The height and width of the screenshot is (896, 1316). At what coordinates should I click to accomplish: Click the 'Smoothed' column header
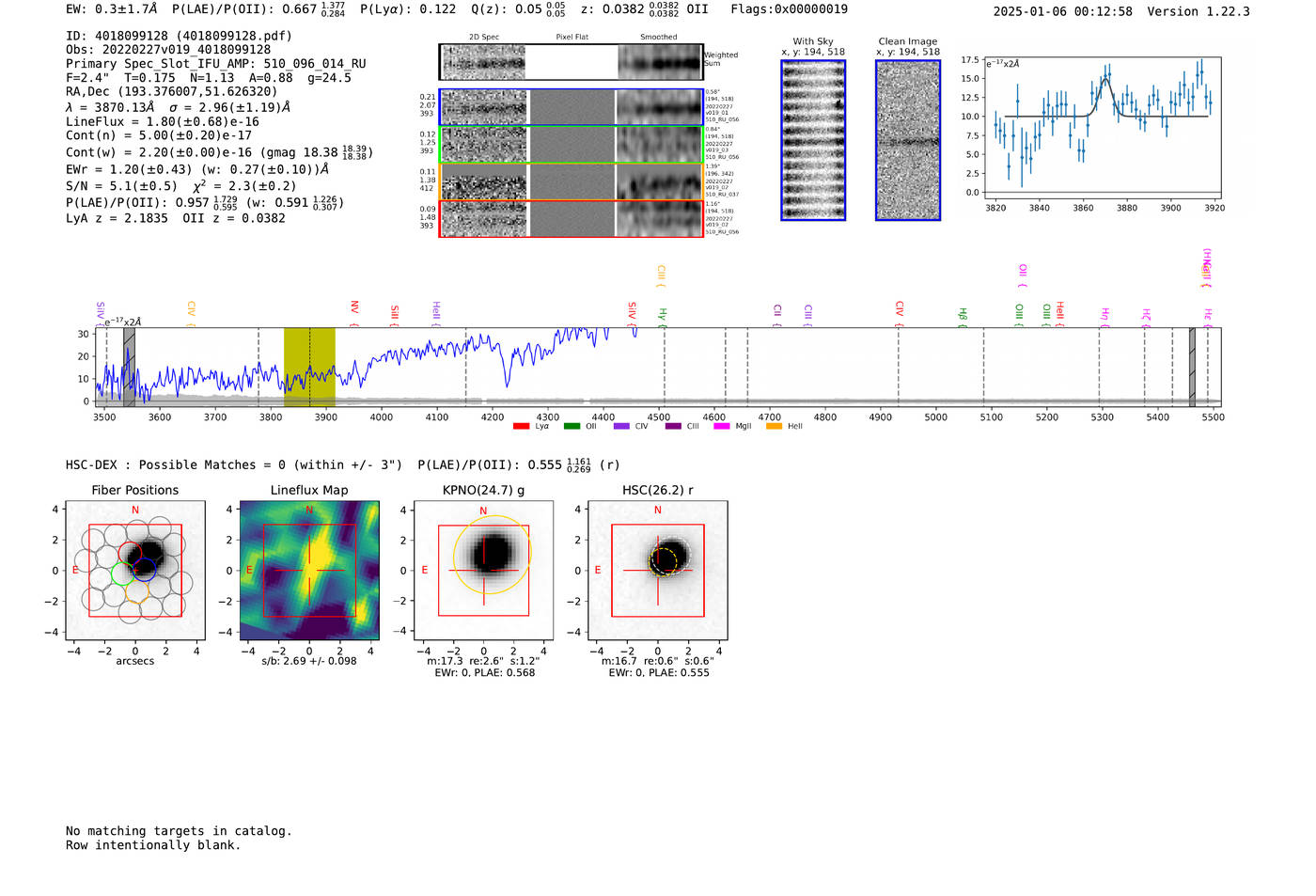click(659, 37)
